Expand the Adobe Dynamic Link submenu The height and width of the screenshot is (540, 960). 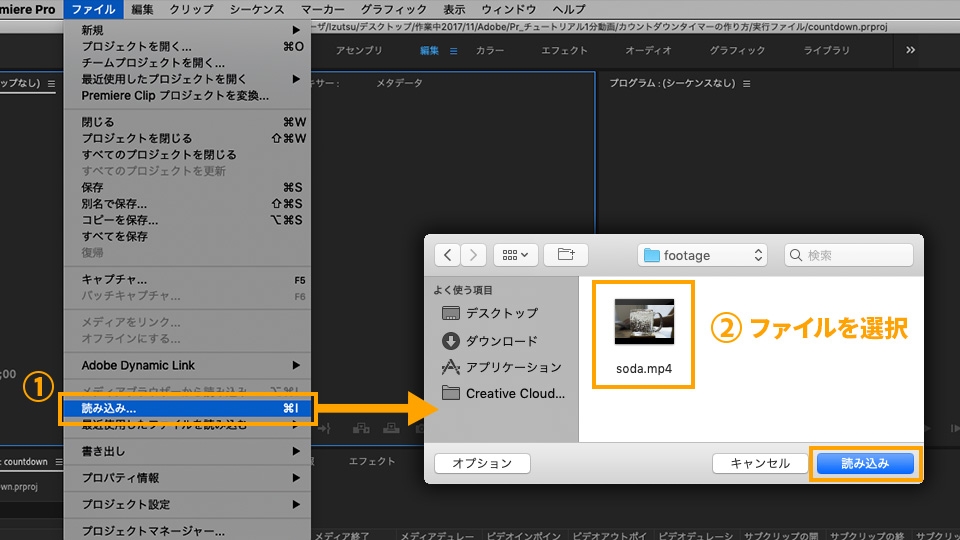tap(187, 365)
